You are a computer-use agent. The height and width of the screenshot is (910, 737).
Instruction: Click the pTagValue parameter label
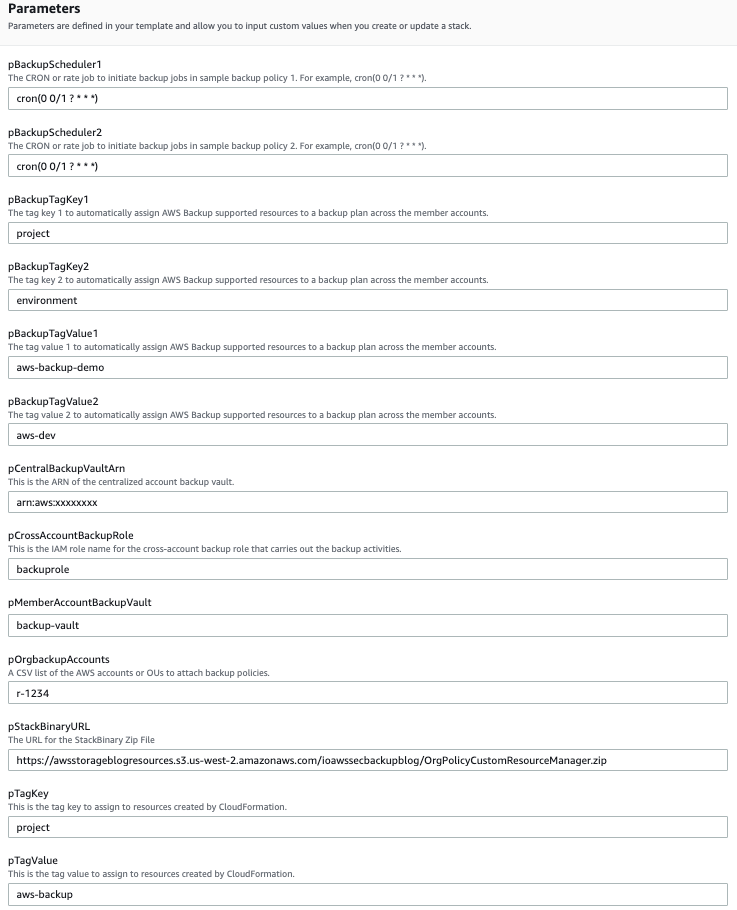tap(33, 858)
